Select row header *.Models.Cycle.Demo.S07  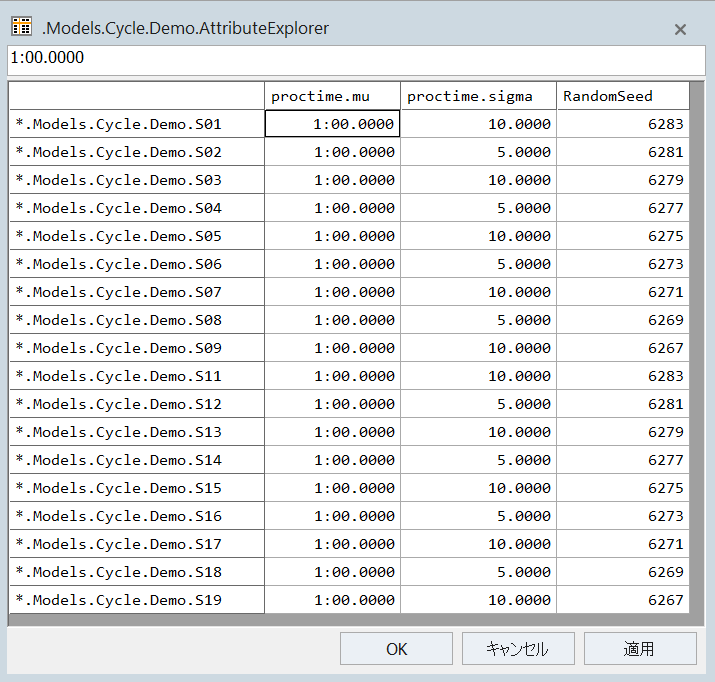tap(137, 292)
